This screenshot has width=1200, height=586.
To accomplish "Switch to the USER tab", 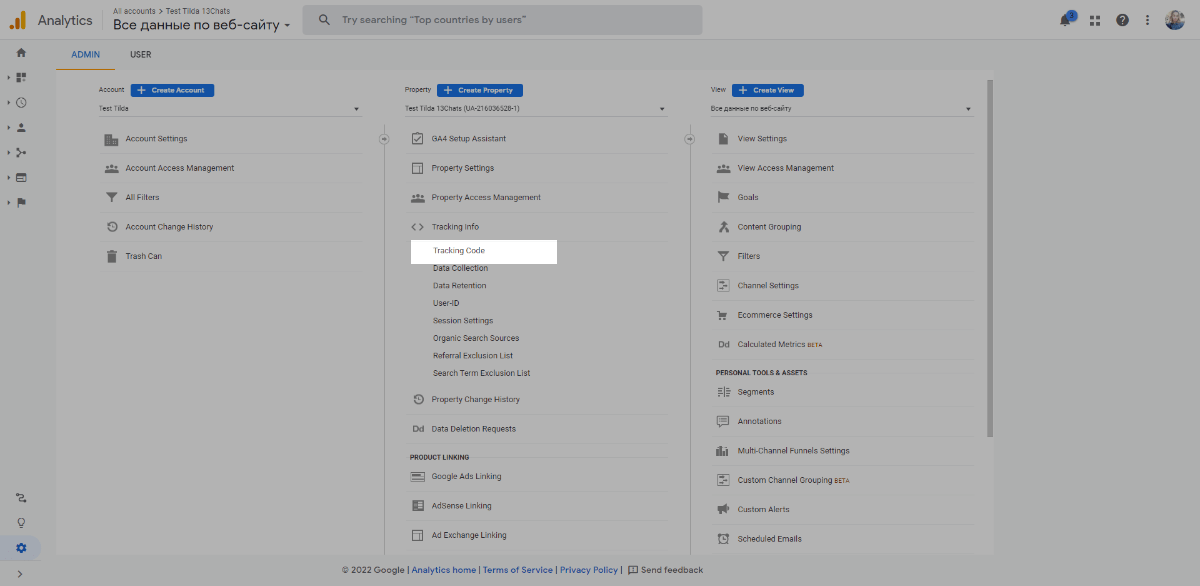I will [x=141, y=55].
